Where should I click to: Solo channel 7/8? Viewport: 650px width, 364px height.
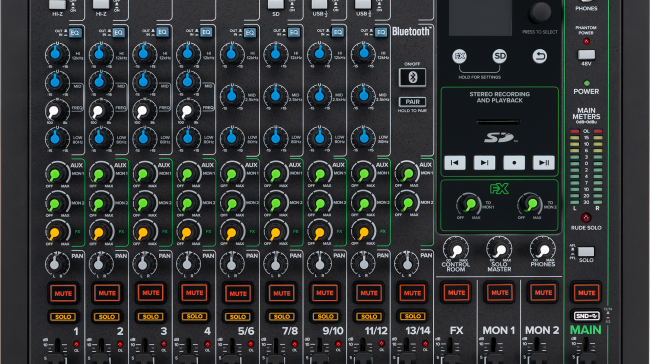(281, 317)
